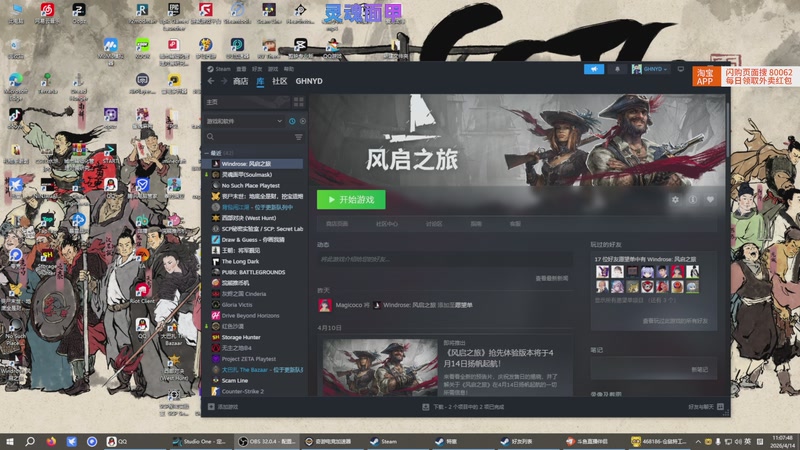The width and height of the screenshot is (800, 450).
Task: Open the blue announcements megaphone button
Action: pos(594,69)
